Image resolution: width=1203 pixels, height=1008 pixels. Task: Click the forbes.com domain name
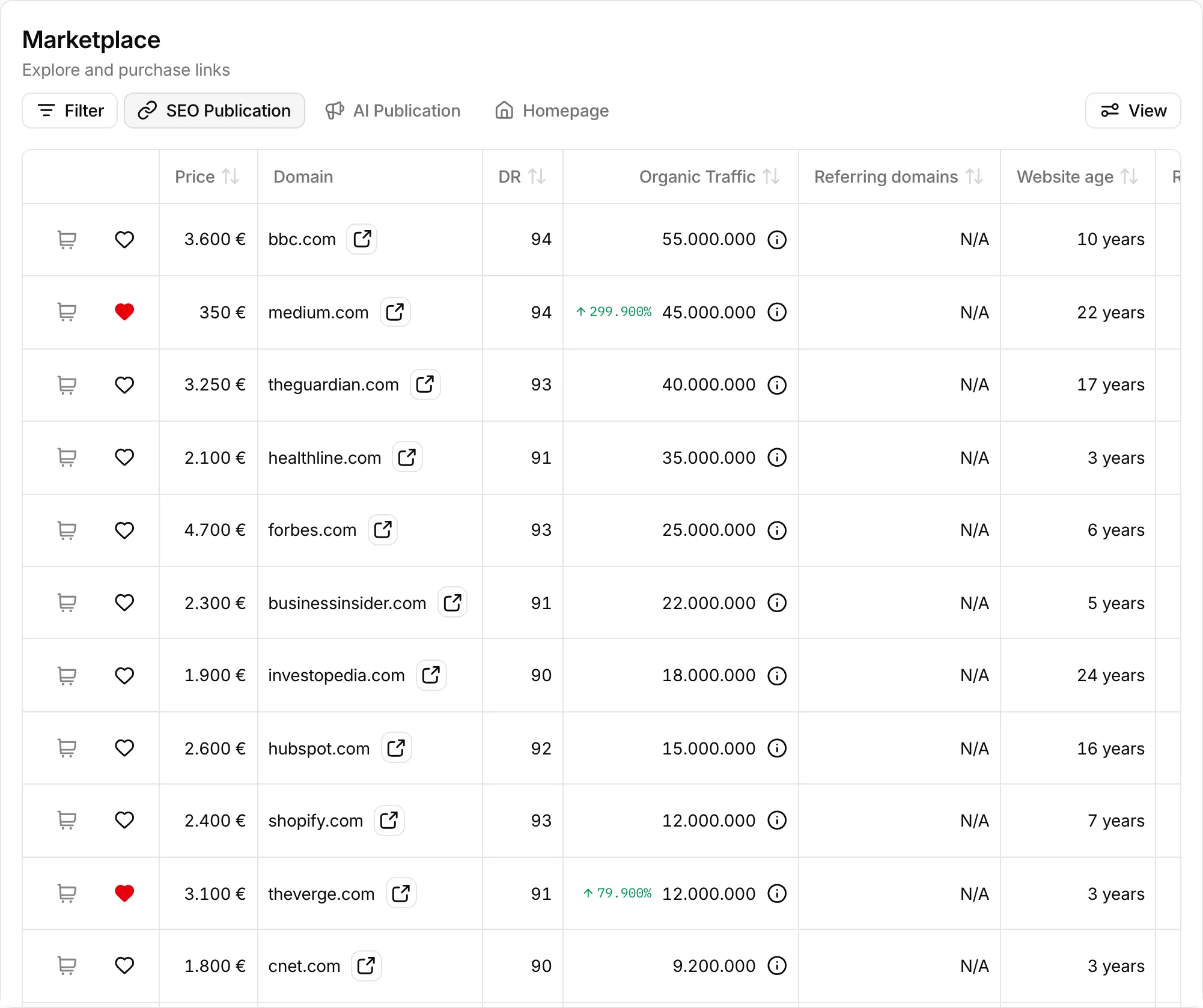(x=312, y=530)
